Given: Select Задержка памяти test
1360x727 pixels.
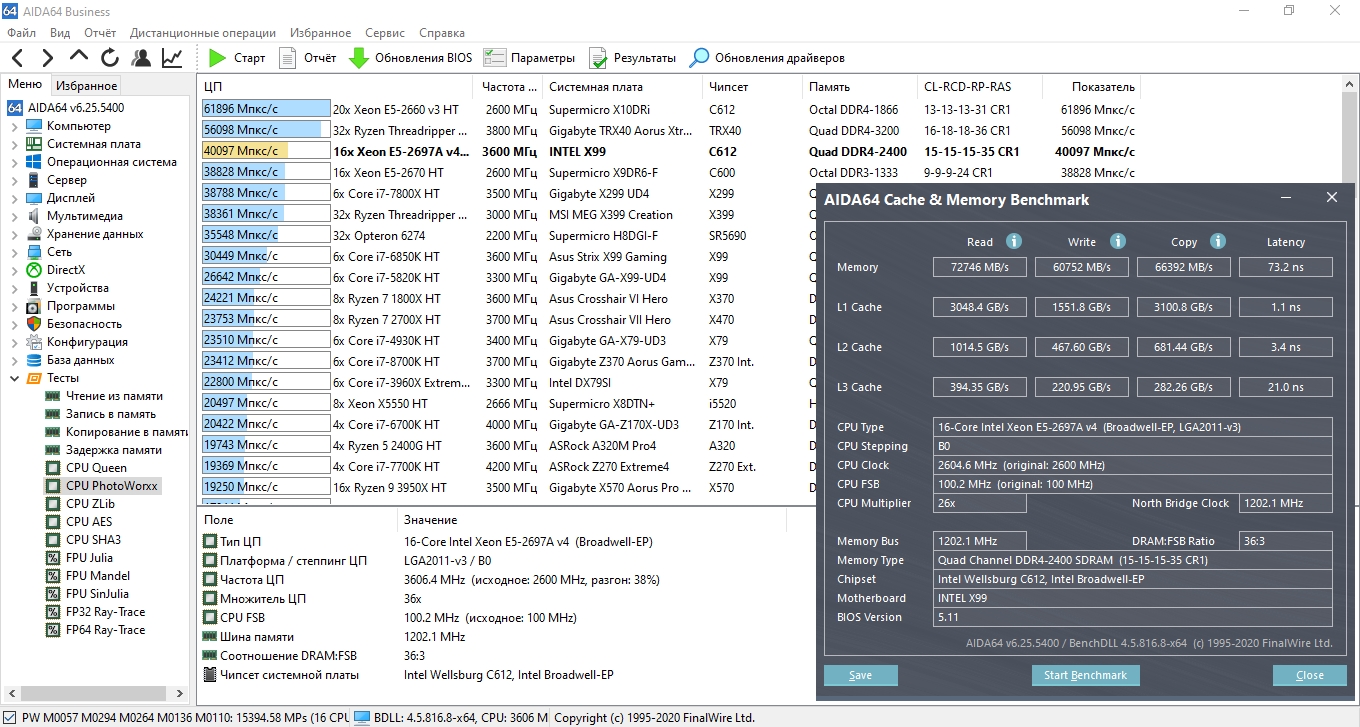Looking at the screenshot, I should pyautogui.click(x=113, y=450).
